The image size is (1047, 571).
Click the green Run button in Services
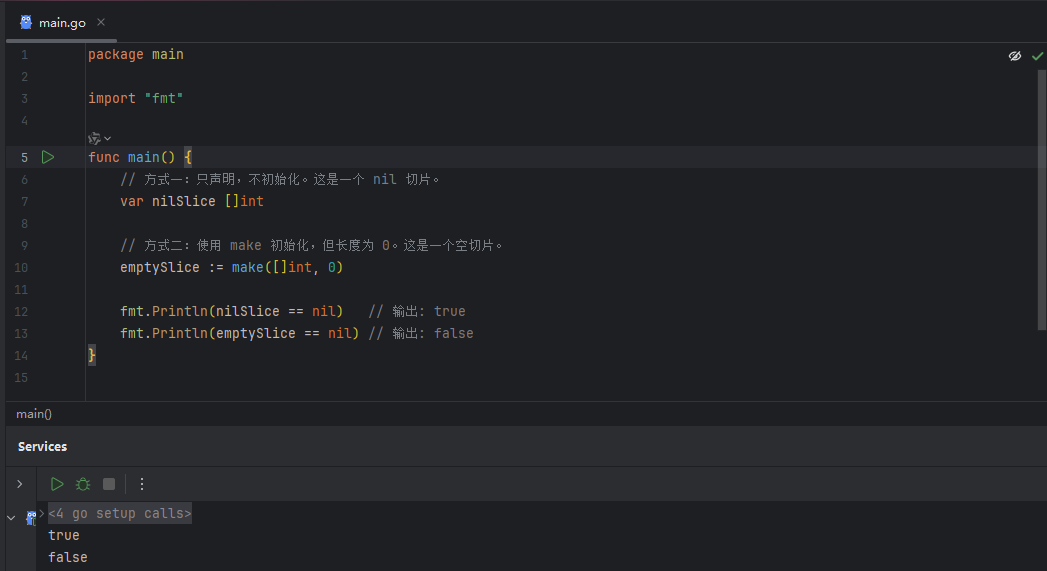pyautogui.click(x=57, y=484)
